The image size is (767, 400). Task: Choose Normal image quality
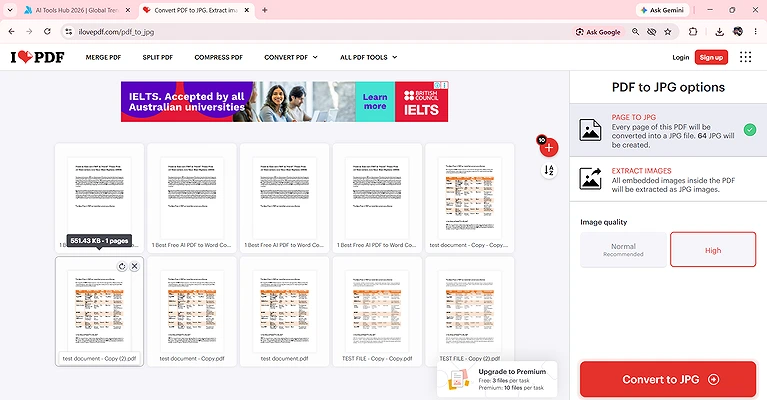(623, 249)
